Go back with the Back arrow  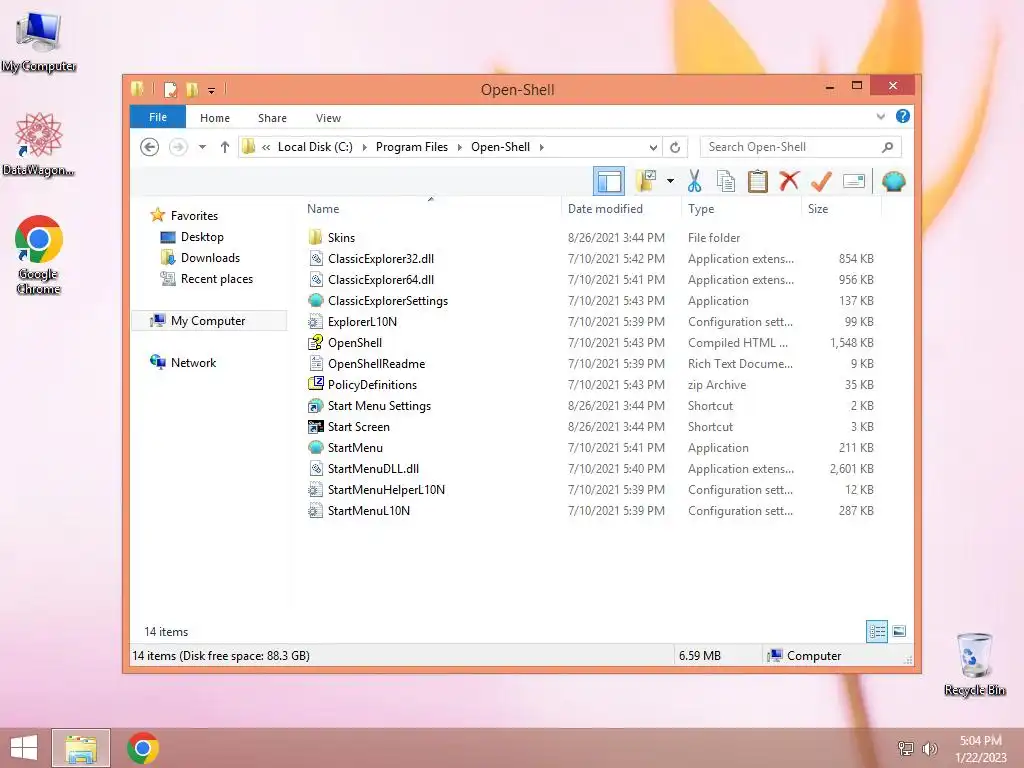(150, 147)
